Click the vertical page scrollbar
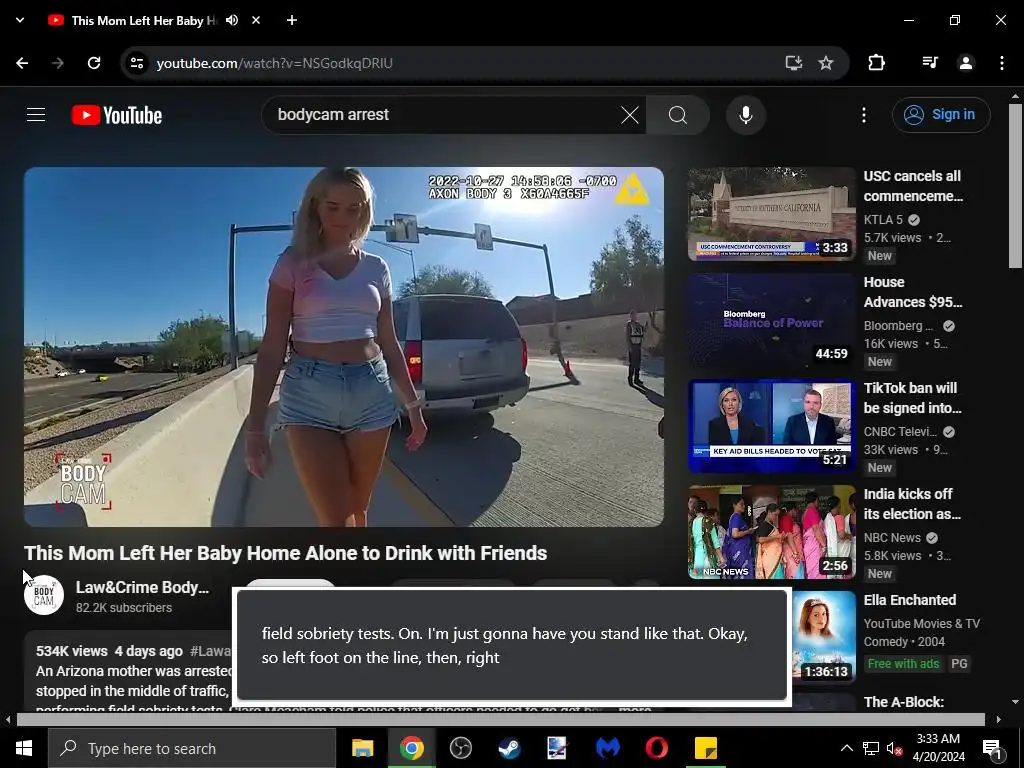Viewport: 1024px width, 768px height. tap(1015, 186)
